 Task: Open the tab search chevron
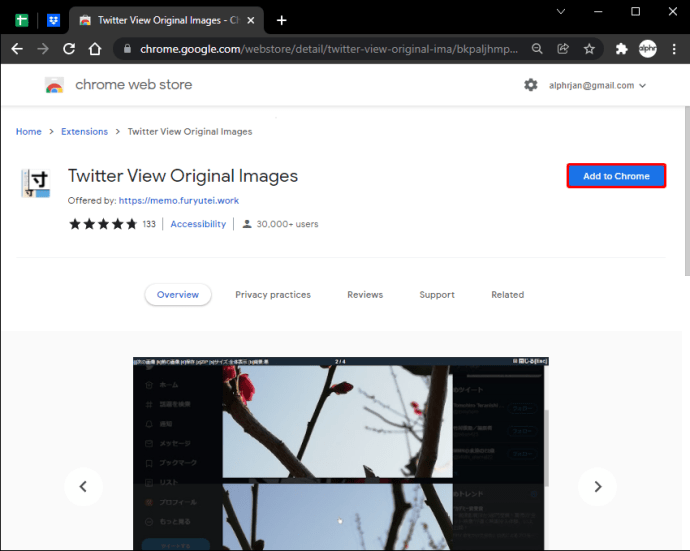[x=561, y=11]
